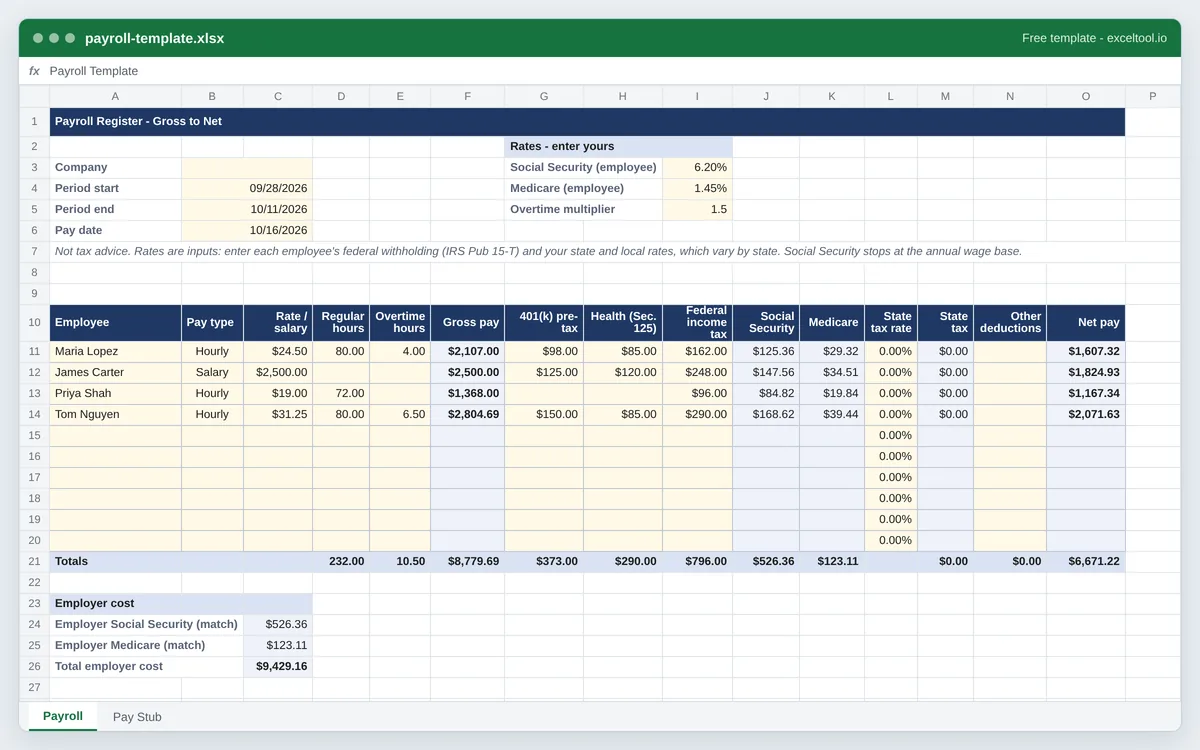Screen dimensions: 1200x750
Task: Select total net pay $6,671.22
Action: point(1086,561)
